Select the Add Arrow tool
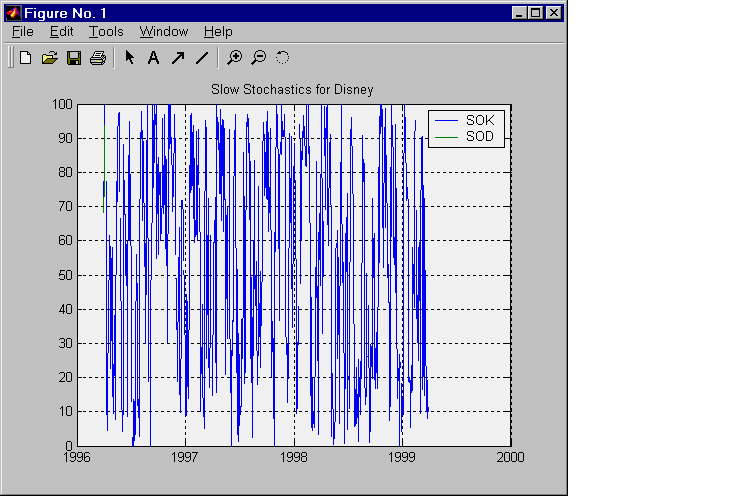This screenshot has height=498, width=740. (x=177, y=58)
